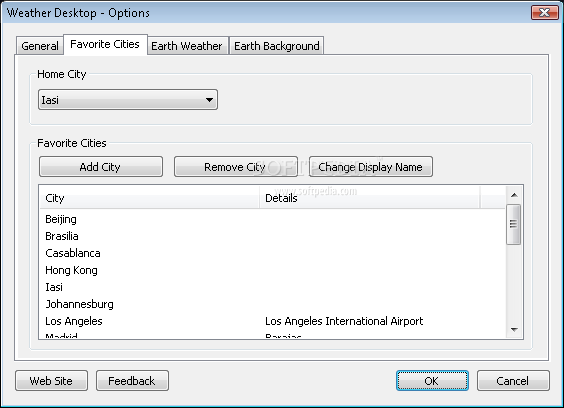Click the list scrollbar up arrow

pos(514,195)
